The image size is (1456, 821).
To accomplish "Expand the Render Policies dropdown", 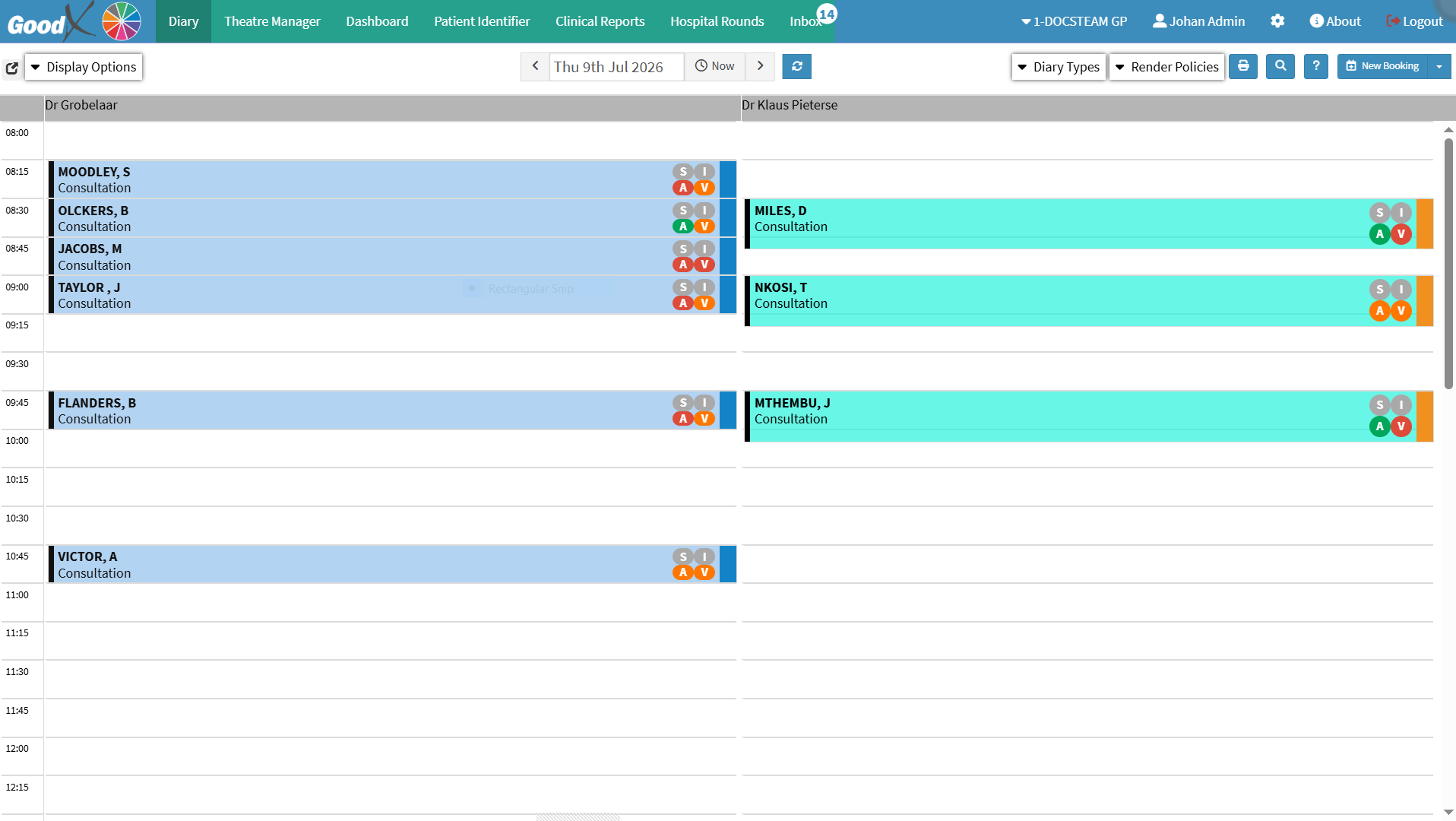I will click(x=1167, y=67).
